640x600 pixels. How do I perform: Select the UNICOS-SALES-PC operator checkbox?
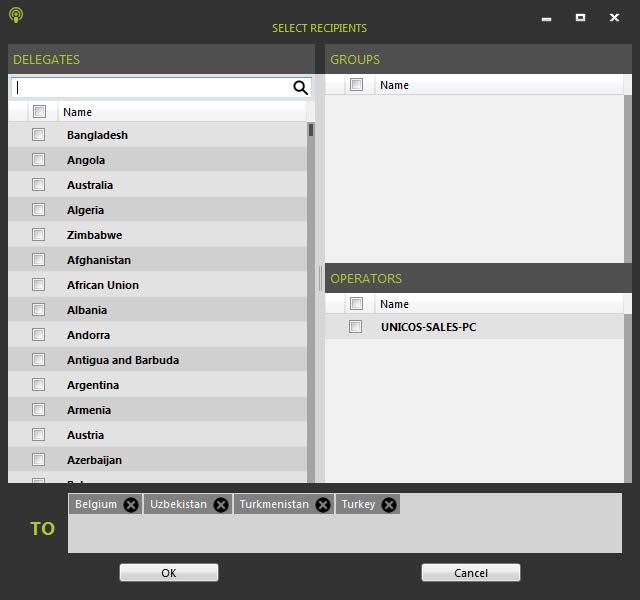pos(355,327)
